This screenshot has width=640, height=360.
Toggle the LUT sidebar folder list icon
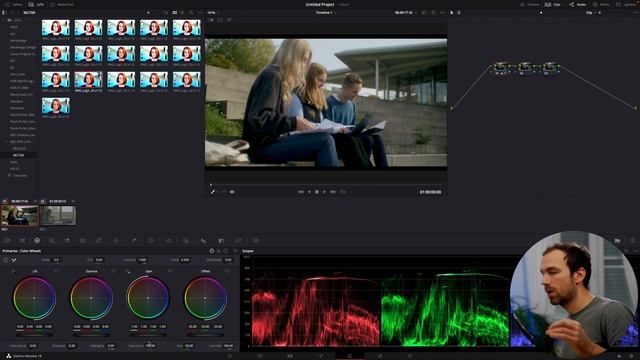[4, 13]
